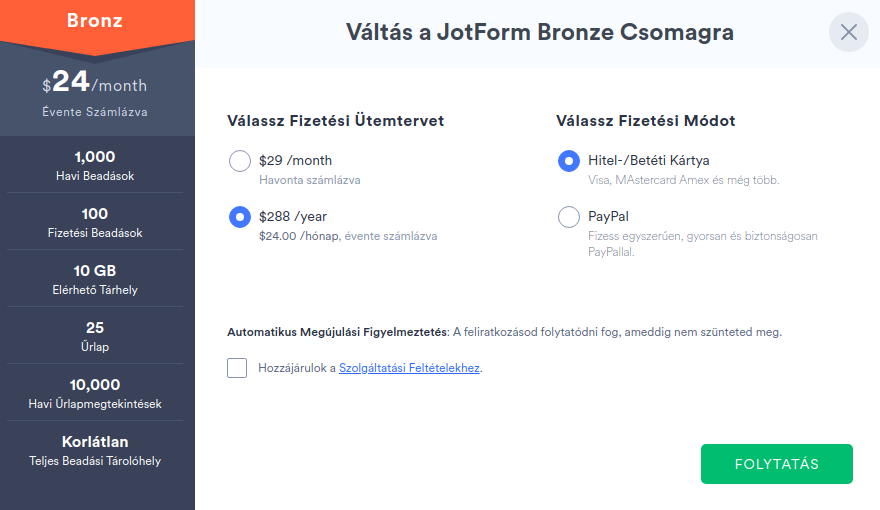The width and height of the screenshot is (880, 510).
Task: Tick the terms of service agreement checkbox
Action: click(237, 368)
